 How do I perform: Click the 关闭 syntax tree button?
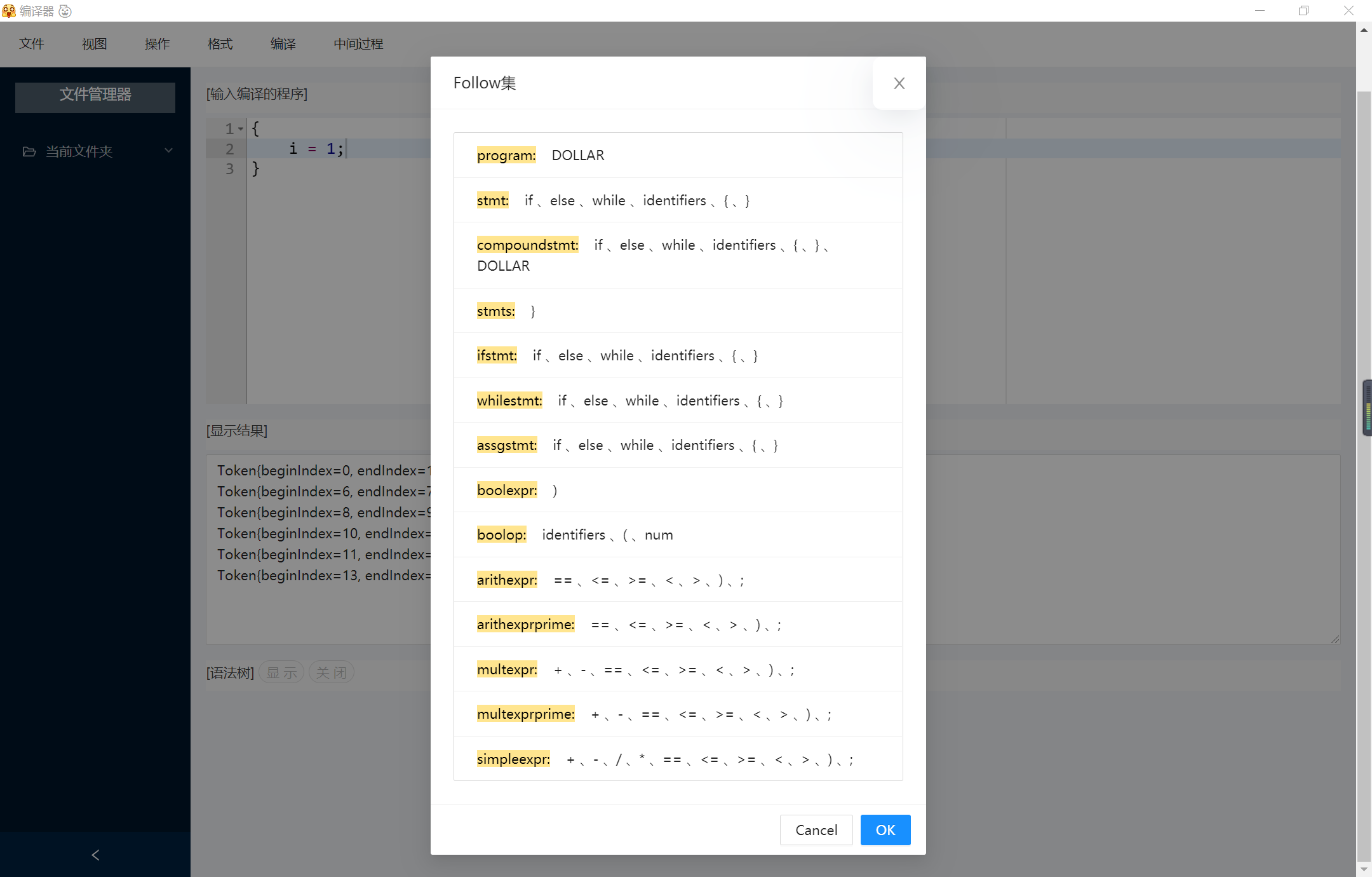click(331, 672)
